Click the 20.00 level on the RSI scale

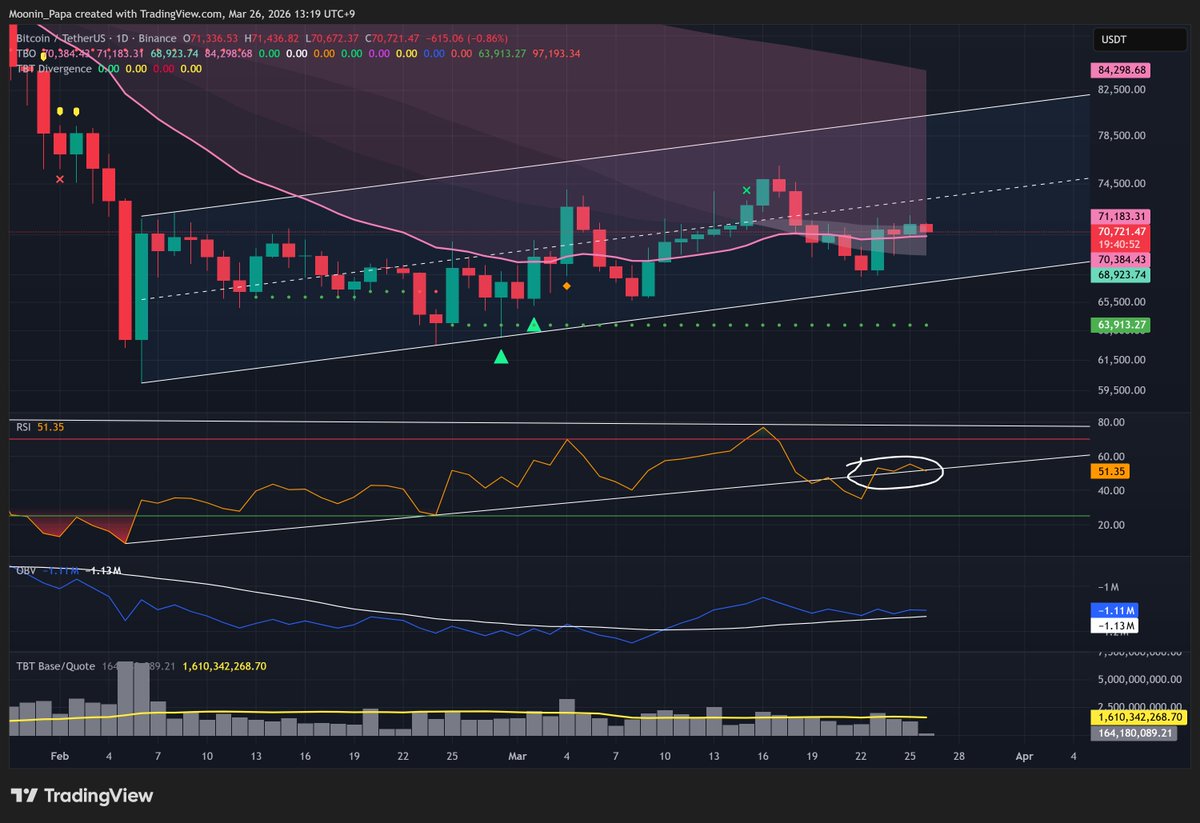coord(1112,525)
